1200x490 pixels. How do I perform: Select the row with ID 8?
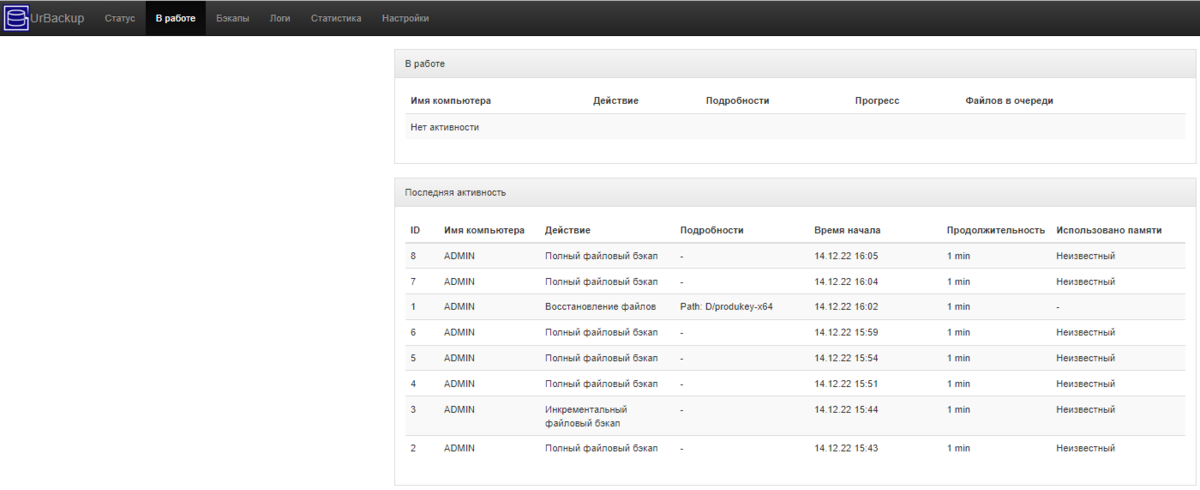[x=795, y=256]
